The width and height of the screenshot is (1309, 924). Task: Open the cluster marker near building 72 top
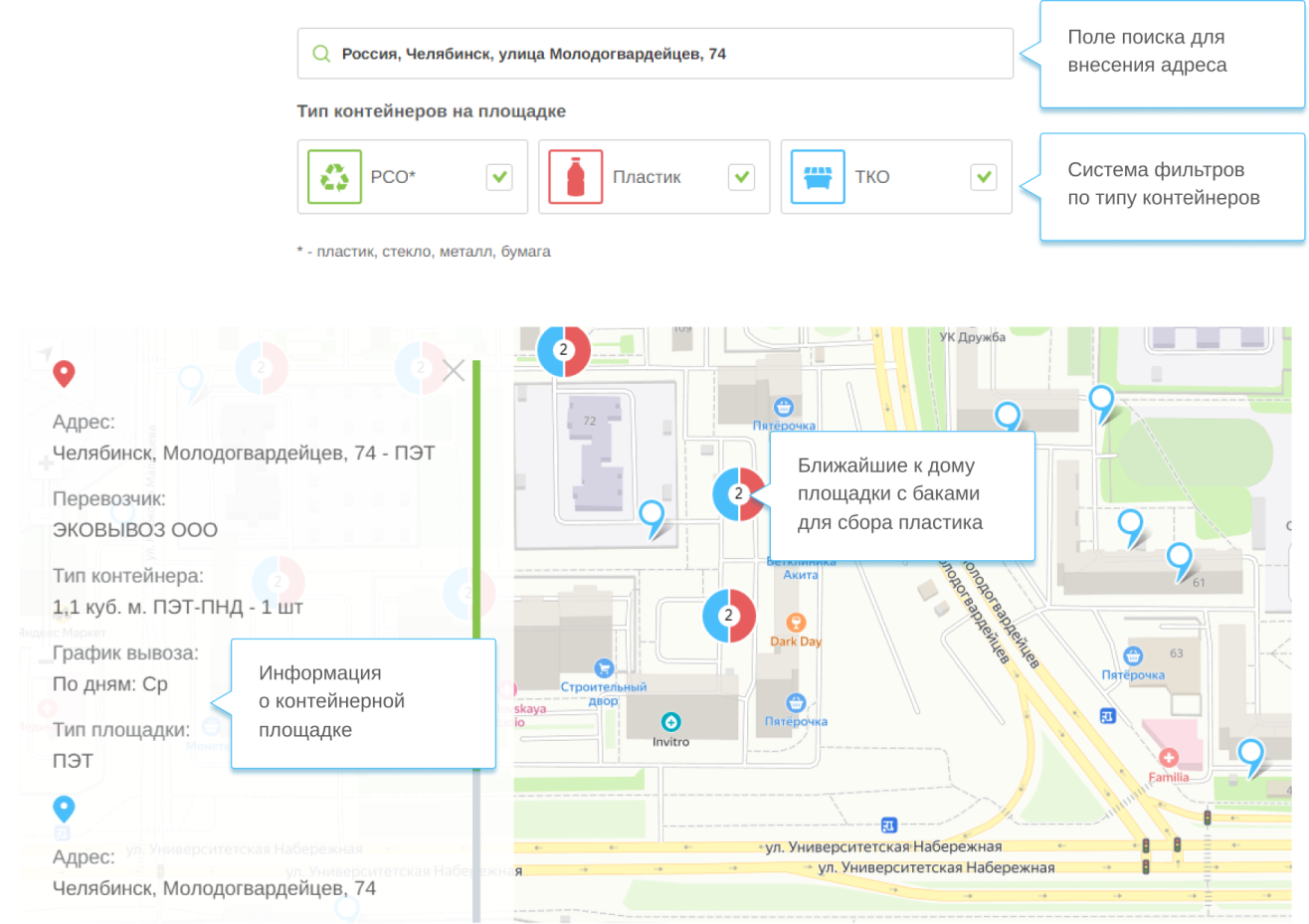point(564,350)
